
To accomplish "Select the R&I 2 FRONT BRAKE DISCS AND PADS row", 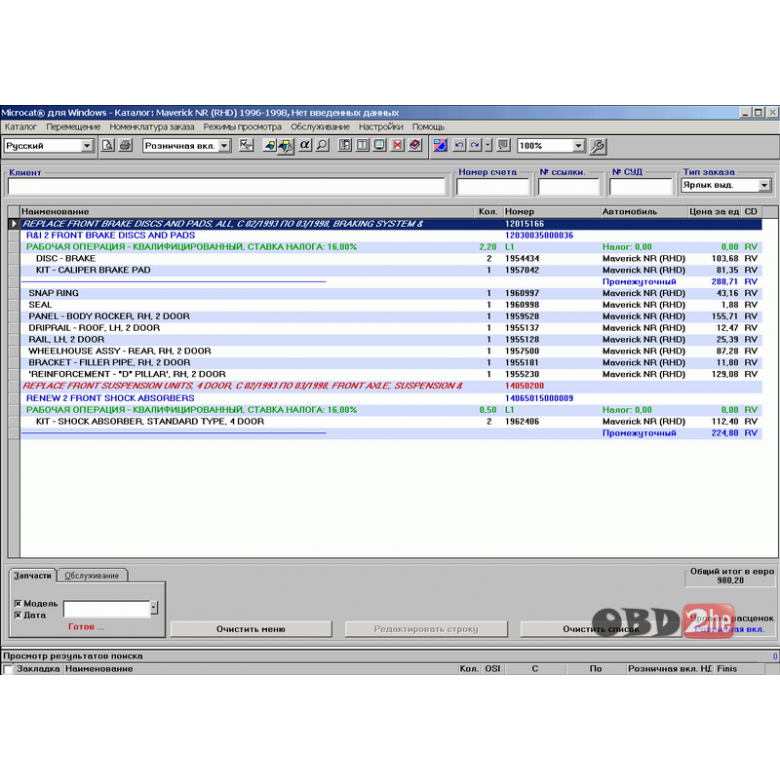I will pyautogui.click(x=391, y=235).
